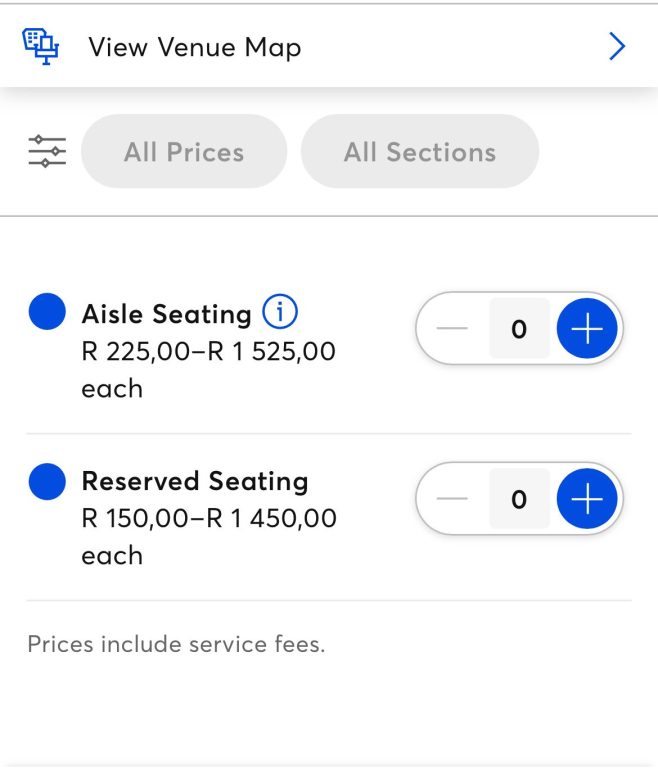Screen dimensions: 658x770
Task: Click the 'Prices include service fees' note
Action: [x=176, y=644]
